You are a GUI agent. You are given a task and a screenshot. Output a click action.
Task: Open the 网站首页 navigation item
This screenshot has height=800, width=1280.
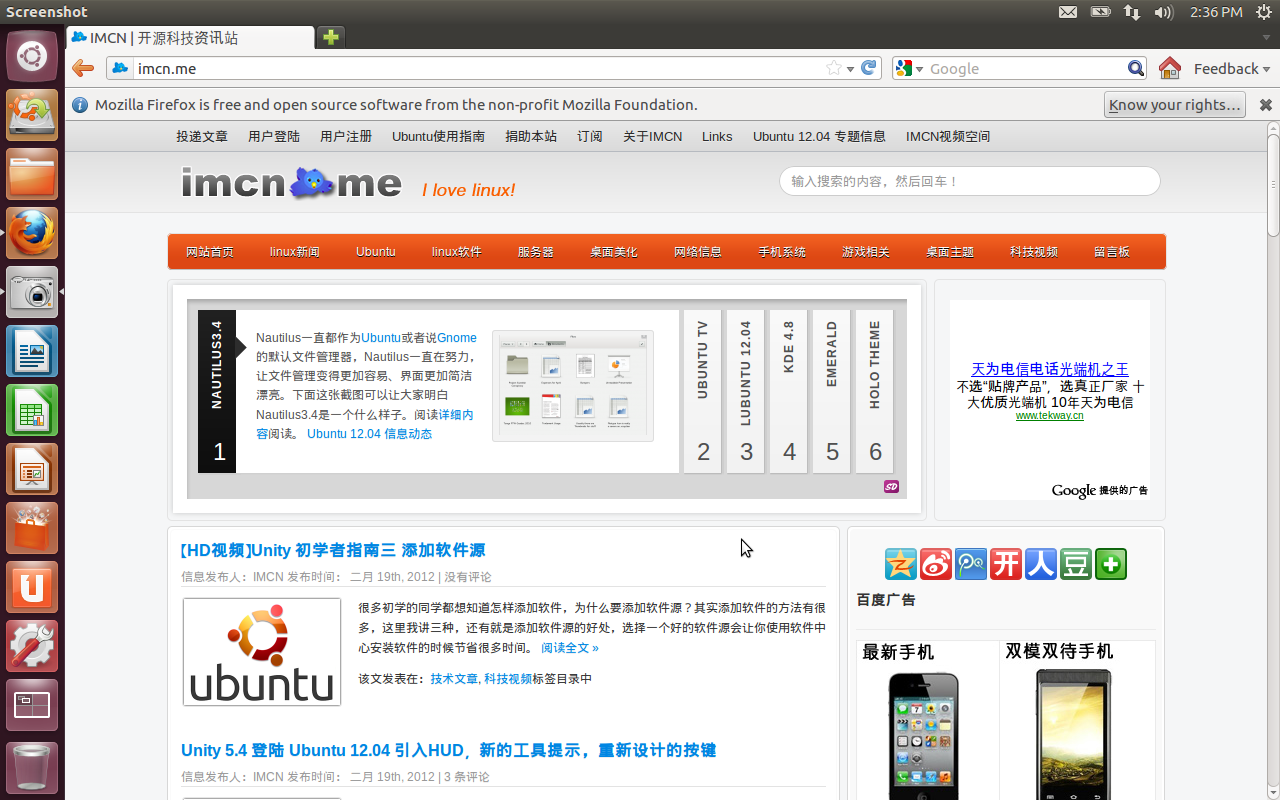click(x=210, y=252)
